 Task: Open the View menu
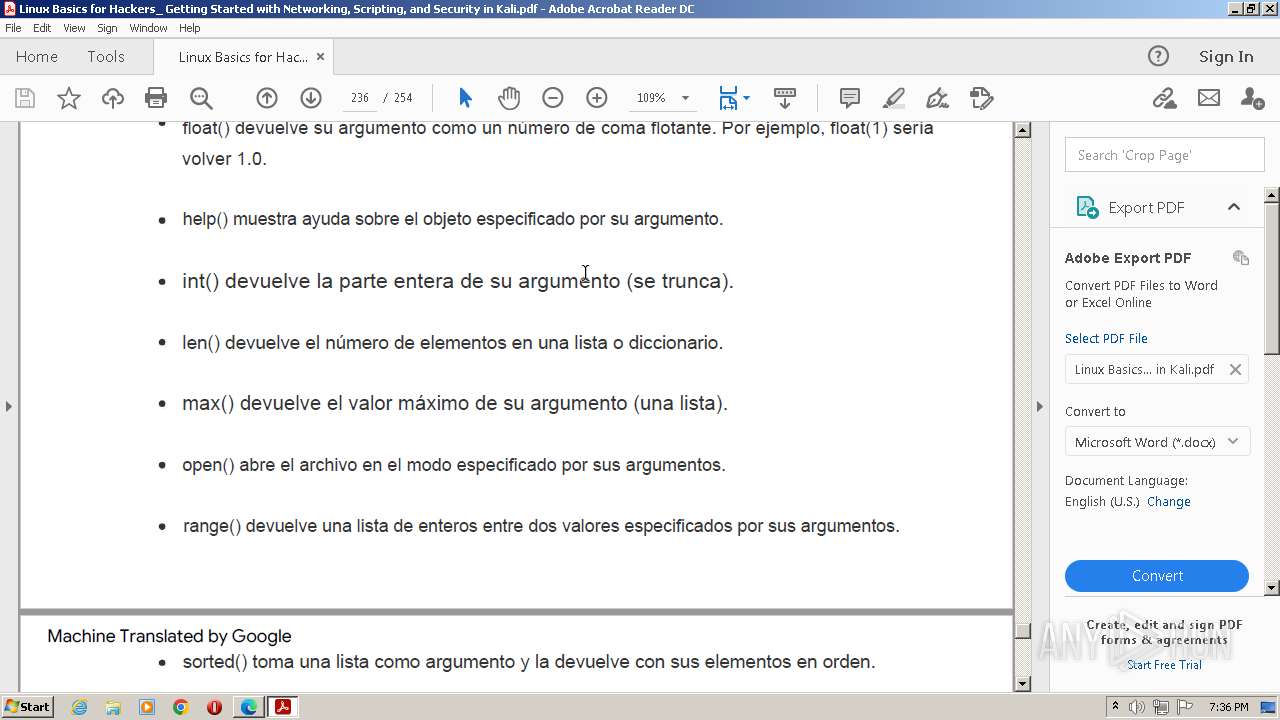click(74, 28)
